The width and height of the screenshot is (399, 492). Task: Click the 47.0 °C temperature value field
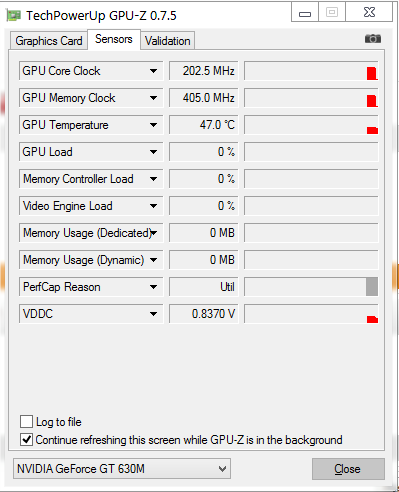(203, 125)
